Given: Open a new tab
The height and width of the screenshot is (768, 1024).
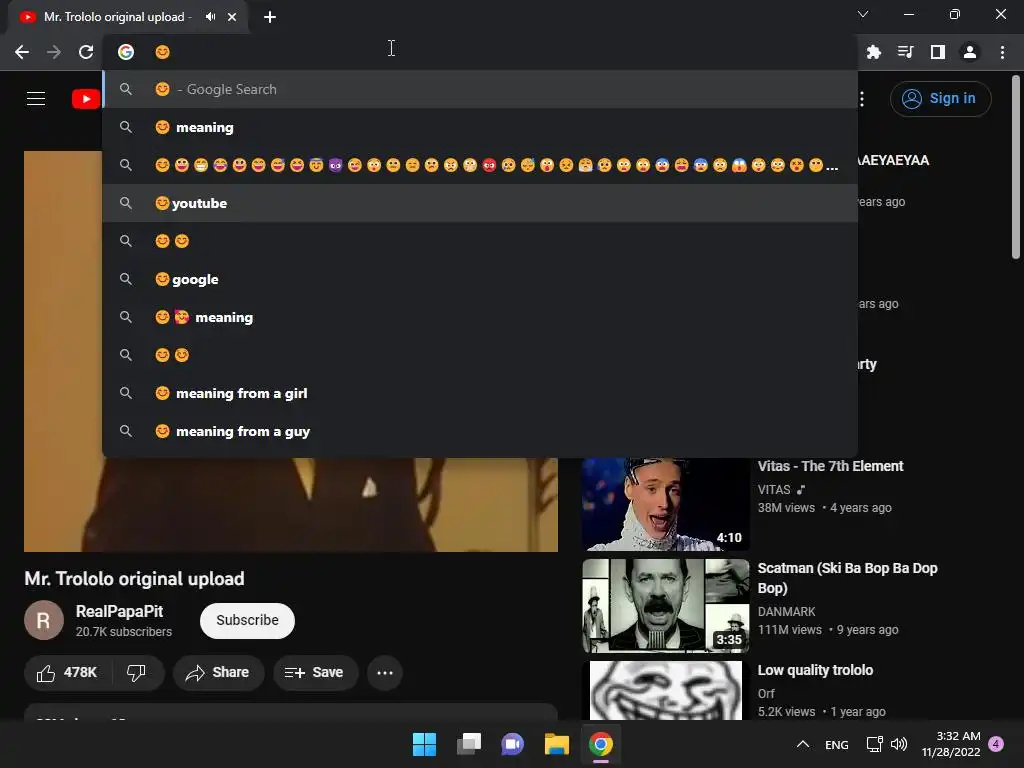Looking at the screenshot, I should [x=270, y=17].
